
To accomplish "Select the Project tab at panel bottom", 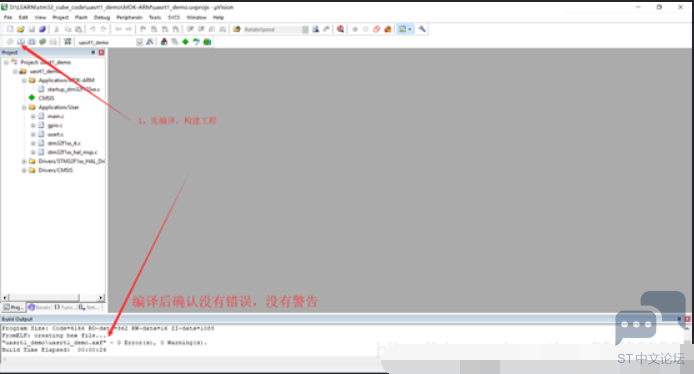I will [x=13, y=307].
